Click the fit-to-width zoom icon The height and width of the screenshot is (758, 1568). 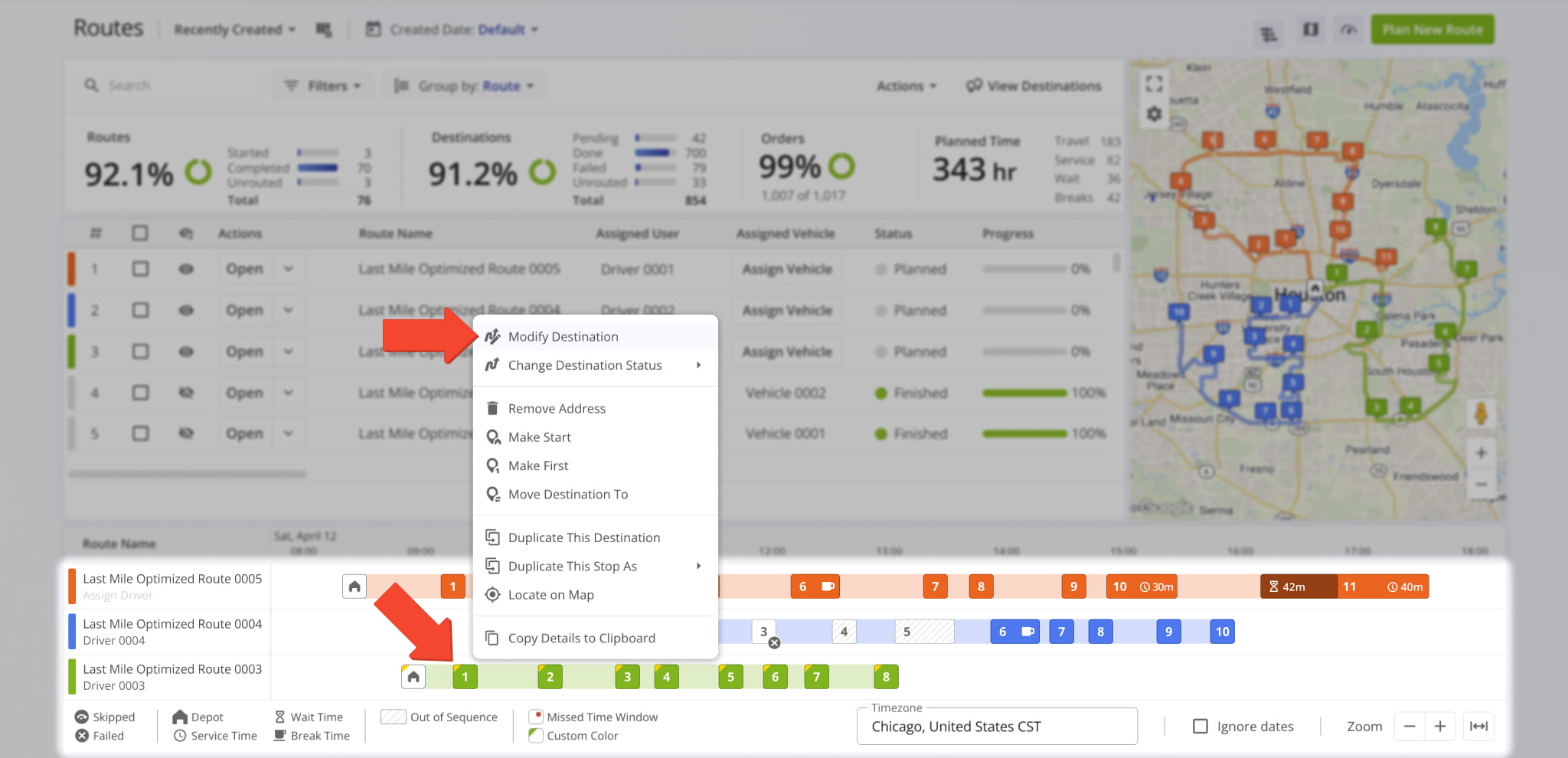pyautogui.click(x=1478, y=727)
